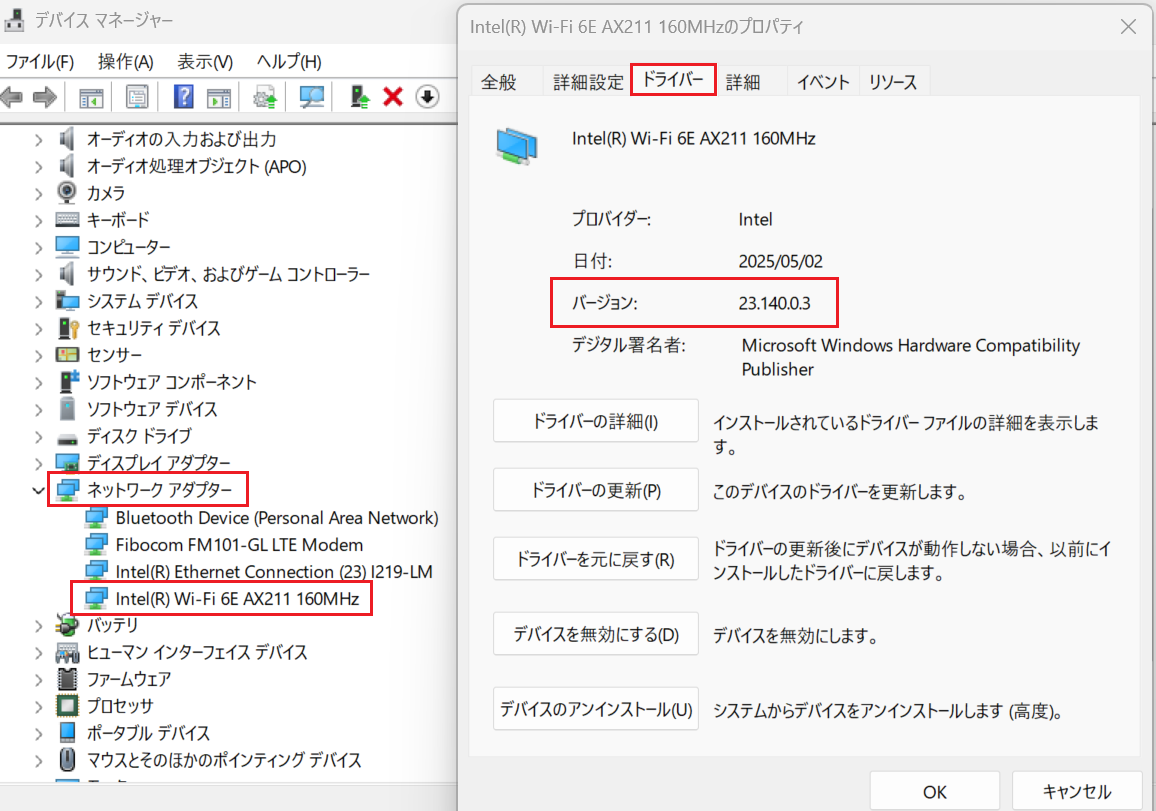Click the ドライバーを元に戻す(R) button
Viewport: 1156px width, 811px height.
(596, 559)
